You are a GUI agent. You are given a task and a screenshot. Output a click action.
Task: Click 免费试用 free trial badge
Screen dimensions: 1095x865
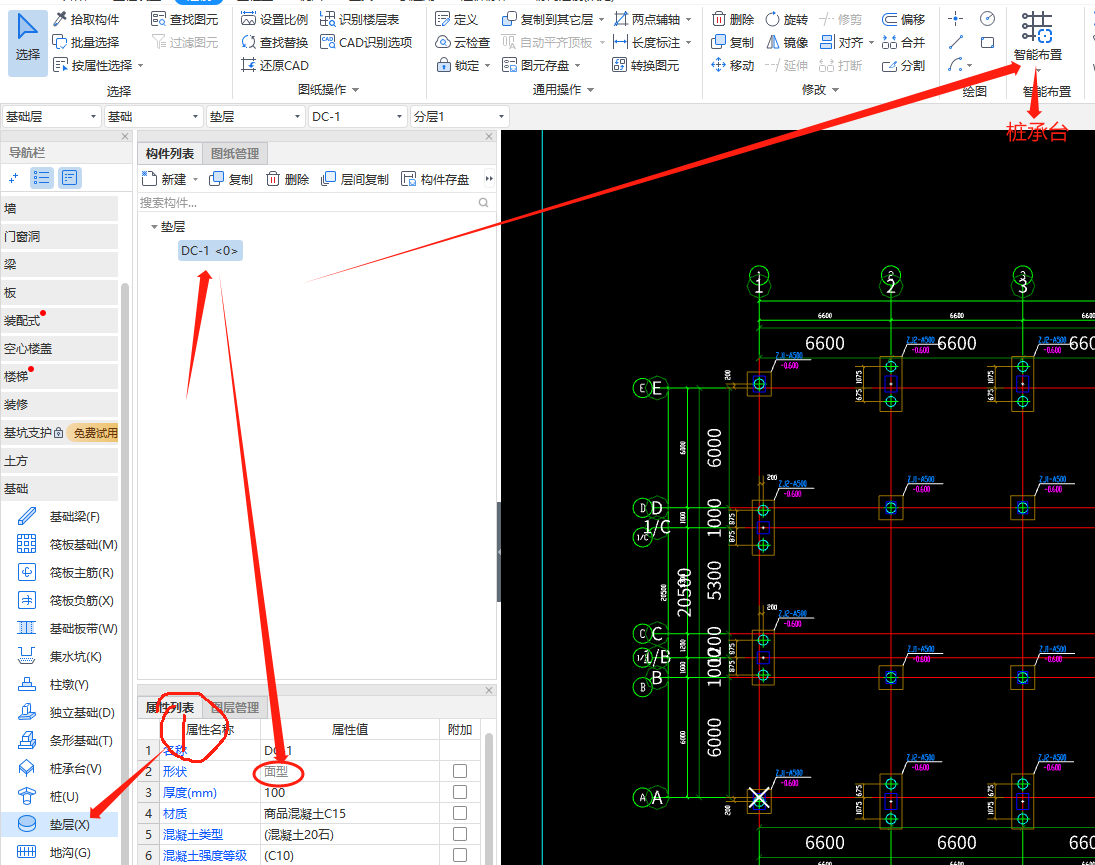click(95, 433)
